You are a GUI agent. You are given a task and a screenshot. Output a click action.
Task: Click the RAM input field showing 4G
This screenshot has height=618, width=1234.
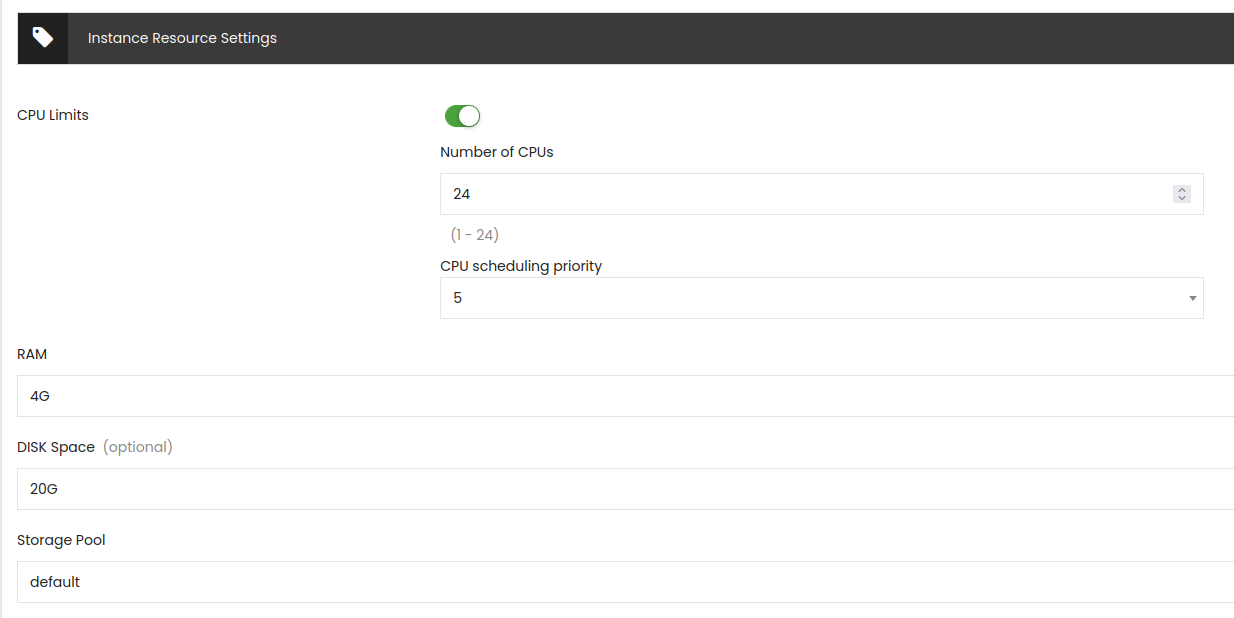[x=620, y=396]
